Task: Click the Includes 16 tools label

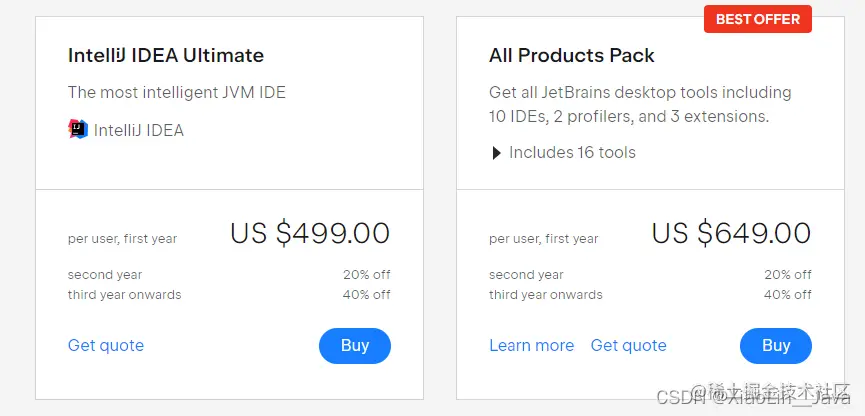Action: click(572, 153)
